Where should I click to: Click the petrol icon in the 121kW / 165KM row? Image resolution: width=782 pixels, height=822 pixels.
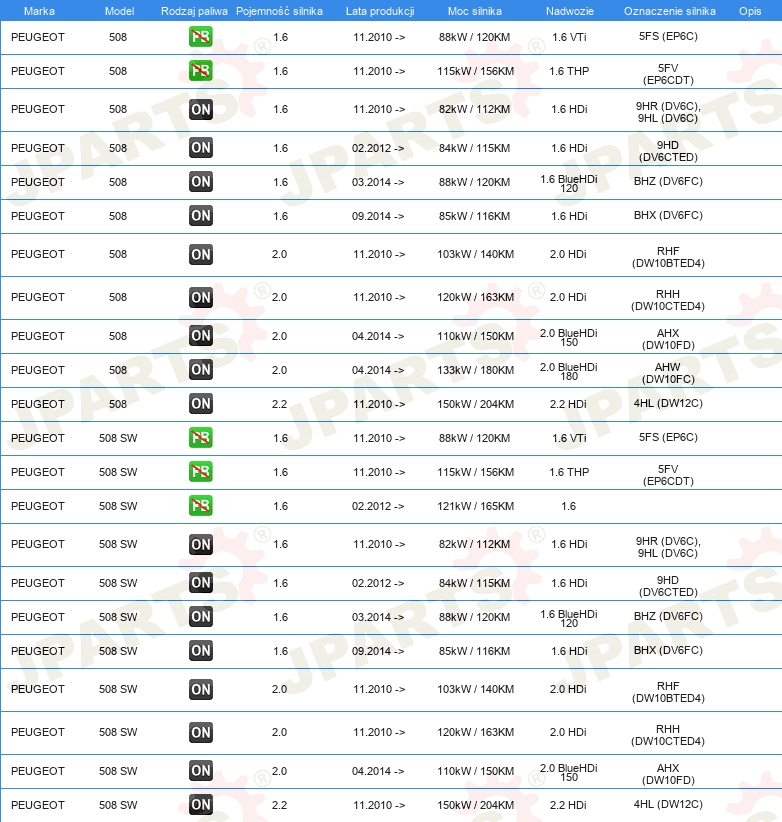coord(201,506)
